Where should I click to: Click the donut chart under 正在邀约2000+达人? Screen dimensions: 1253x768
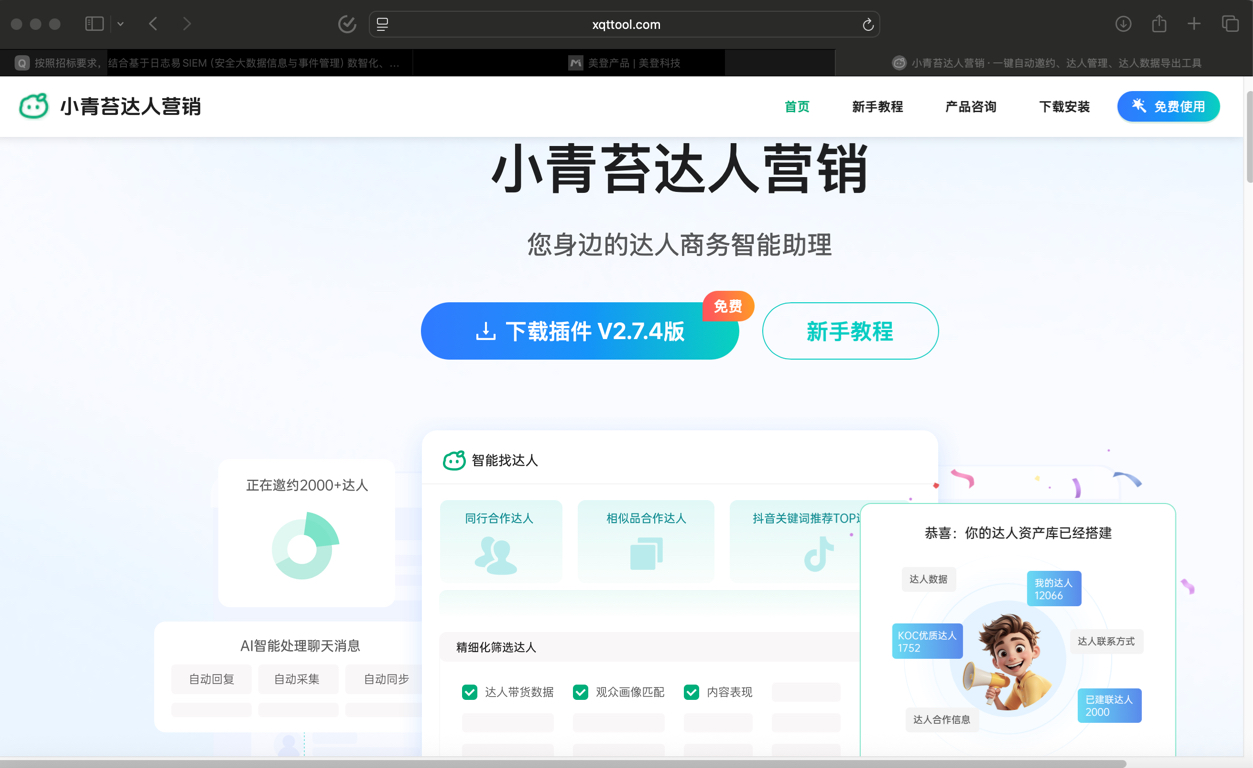pos(305,546)
